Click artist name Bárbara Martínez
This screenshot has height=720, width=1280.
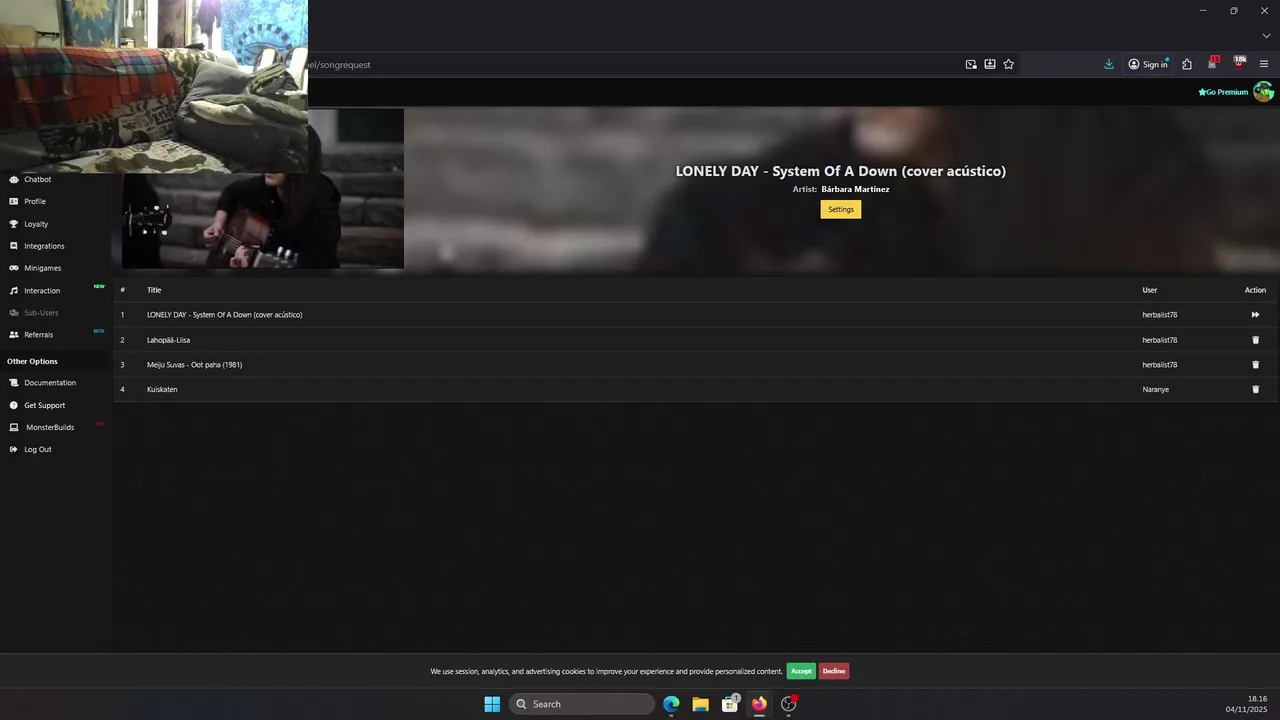pos(855,189)
